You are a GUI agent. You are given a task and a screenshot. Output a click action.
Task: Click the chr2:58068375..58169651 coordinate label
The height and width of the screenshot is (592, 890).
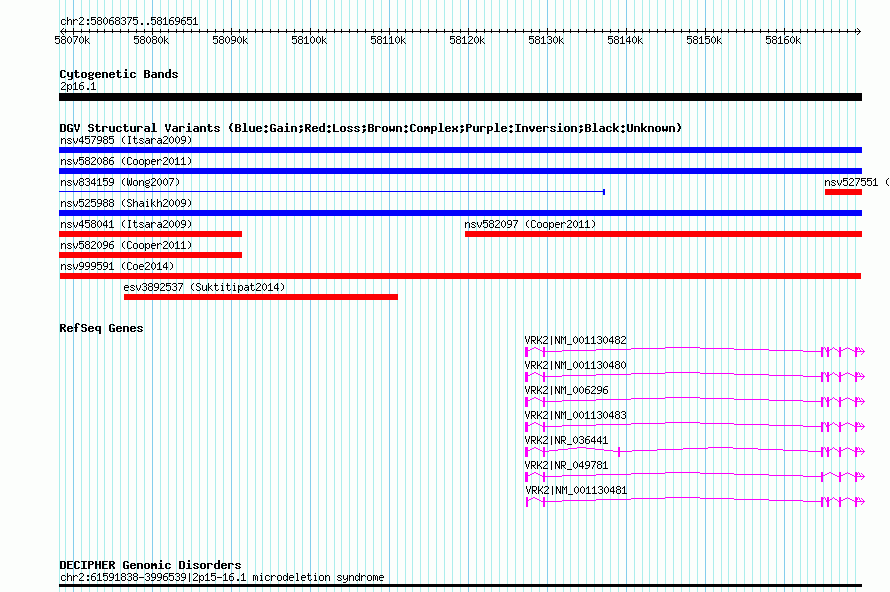(x=129, y=22)
